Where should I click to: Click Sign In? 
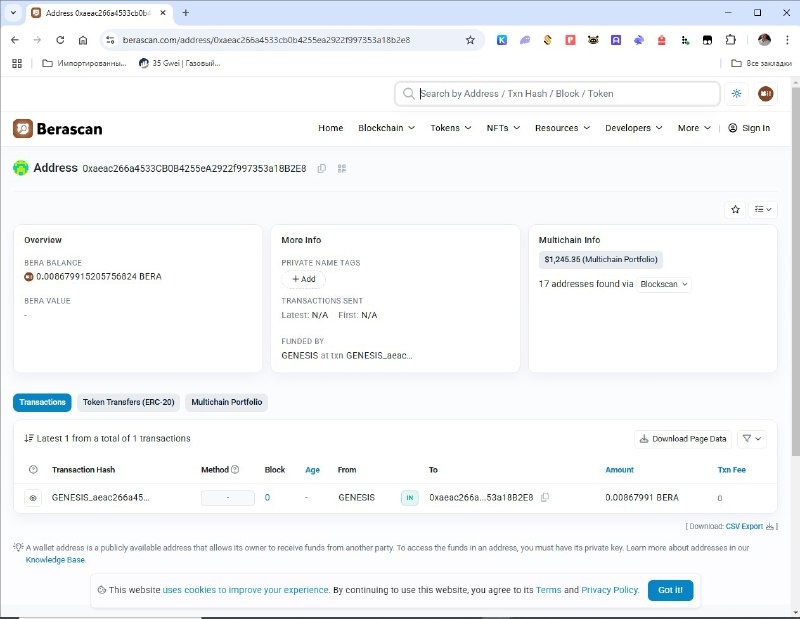[x=749, y=128]
